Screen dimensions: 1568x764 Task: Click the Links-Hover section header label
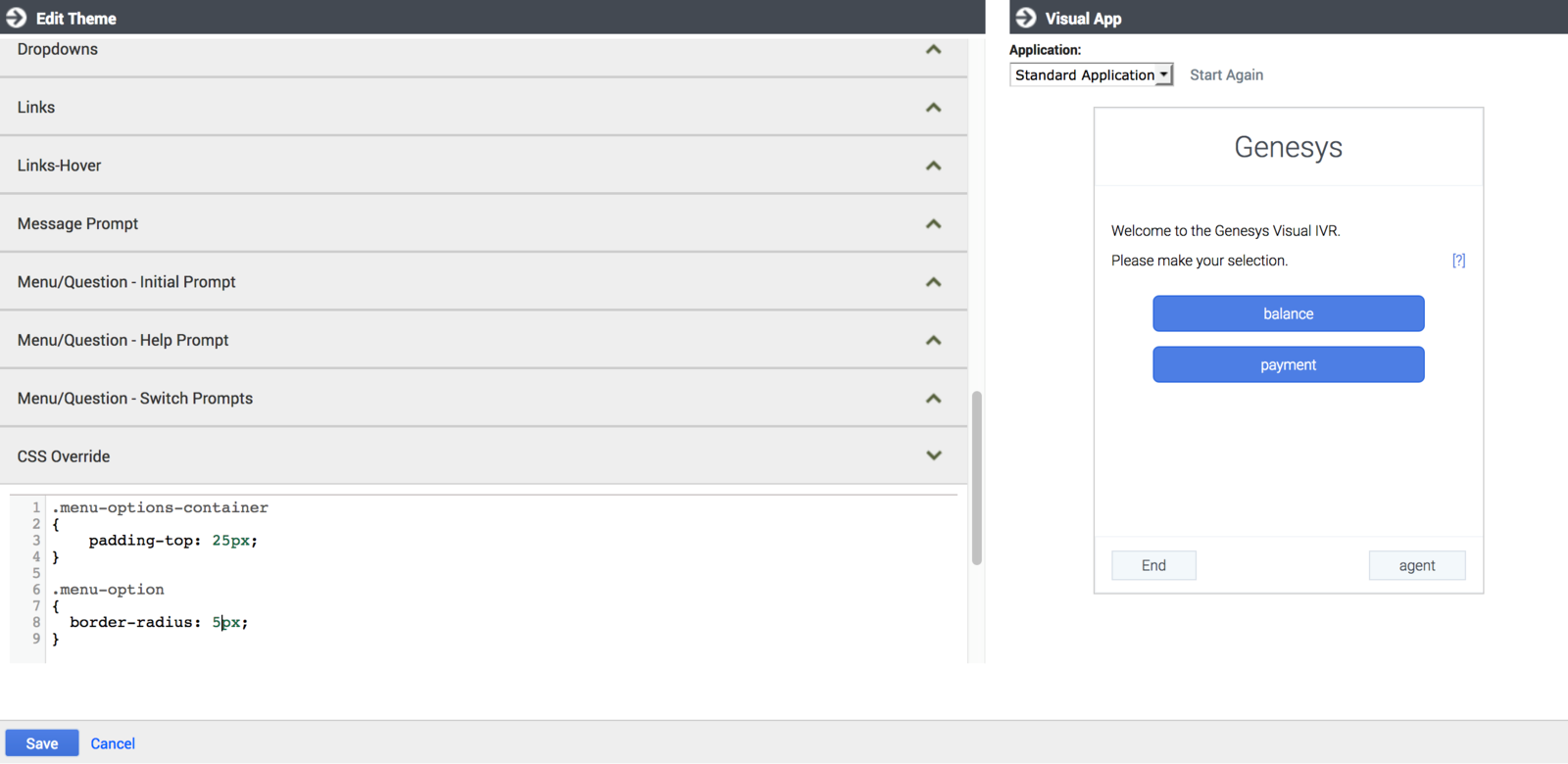tap(59, 166)
